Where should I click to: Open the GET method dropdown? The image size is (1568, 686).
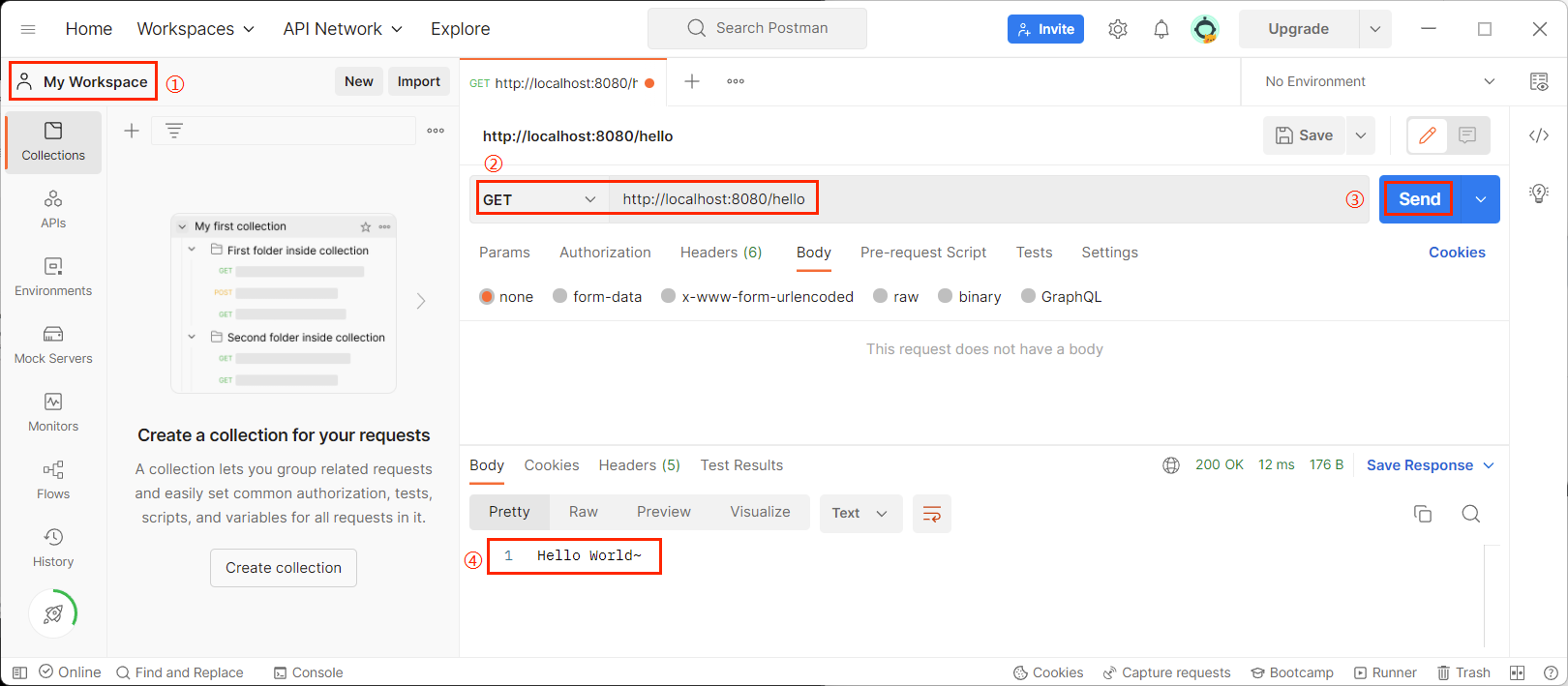coord(541,199)
